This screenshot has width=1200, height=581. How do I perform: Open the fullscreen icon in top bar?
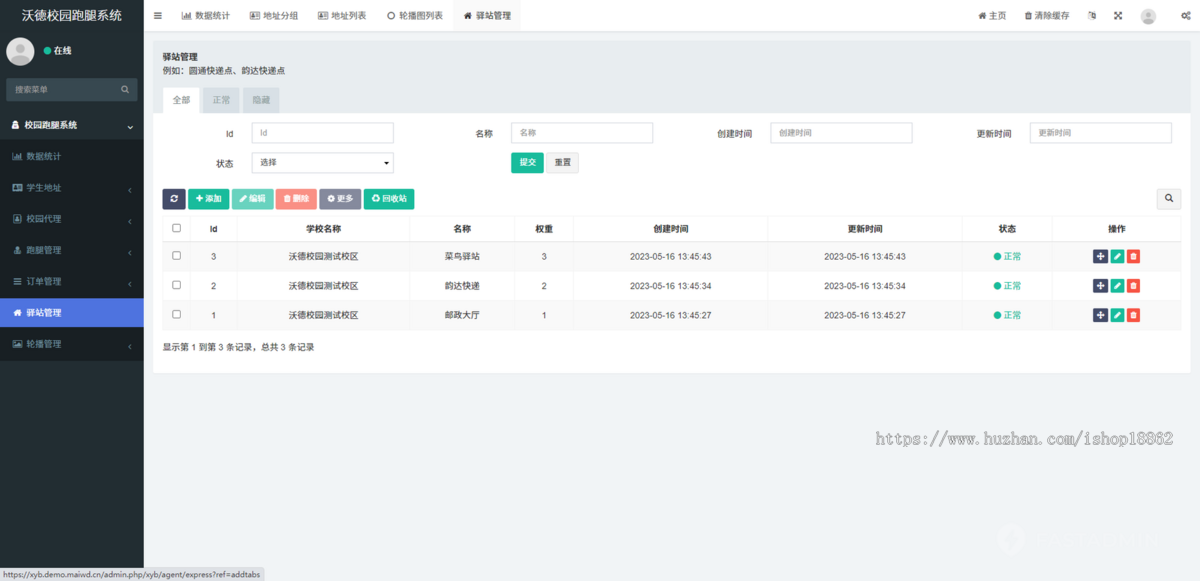click(1118, 16)
